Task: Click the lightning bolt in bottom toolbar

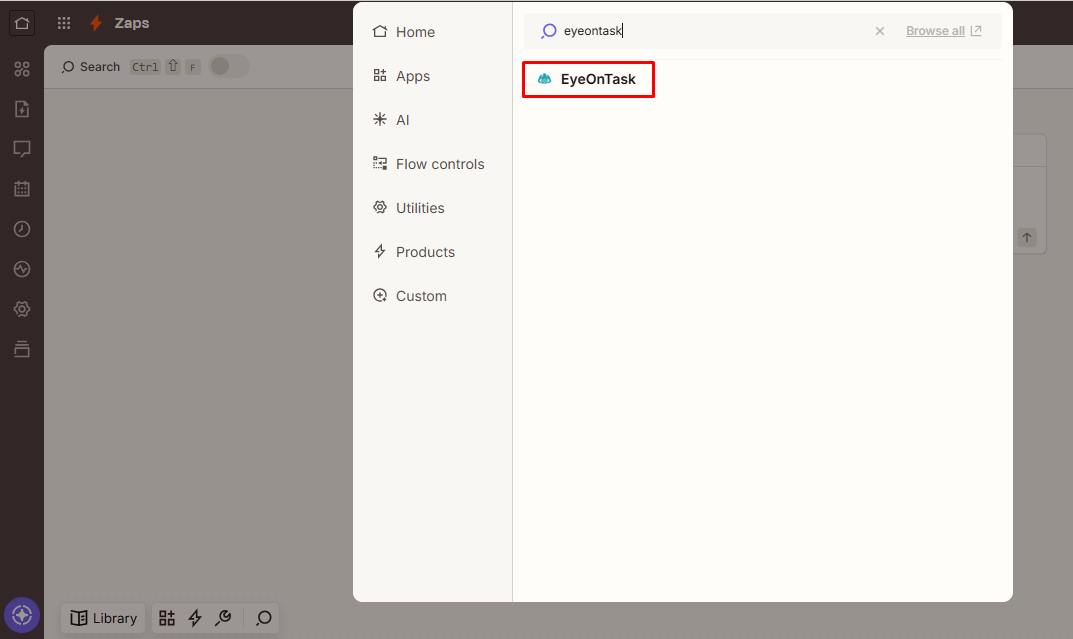Action: [x=195, y=618]
